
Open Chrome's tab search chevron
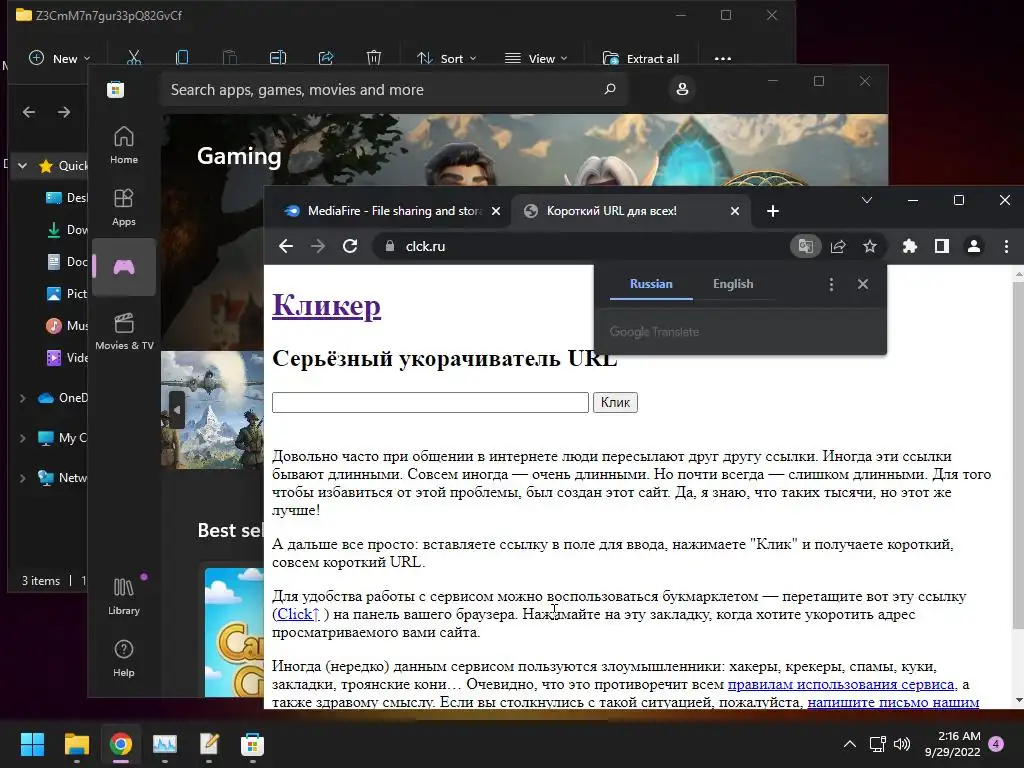tap(867, 200)
